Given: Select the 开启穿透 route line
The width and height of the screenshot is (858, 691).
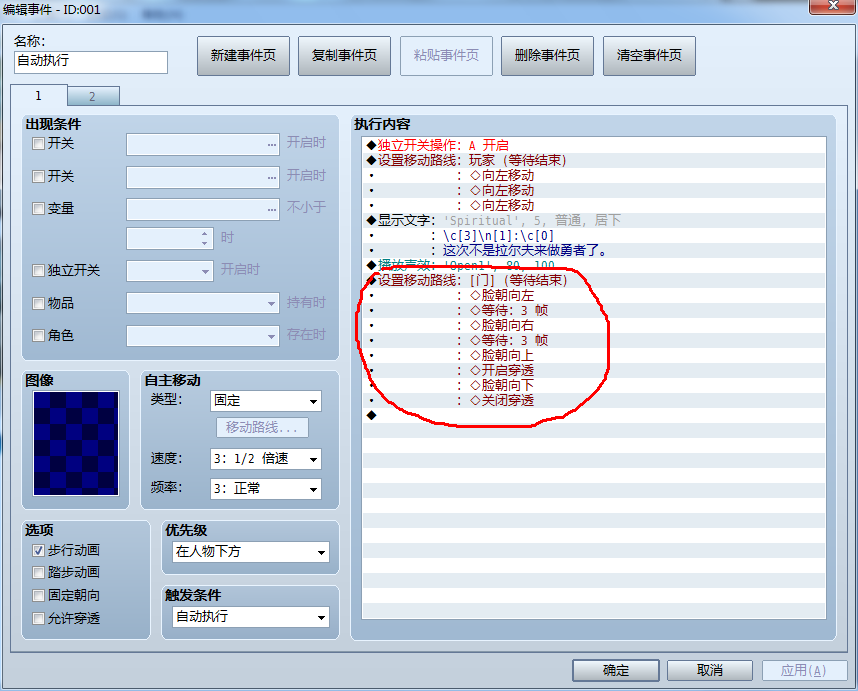Looking at the screenshot, I should point(594,370).
